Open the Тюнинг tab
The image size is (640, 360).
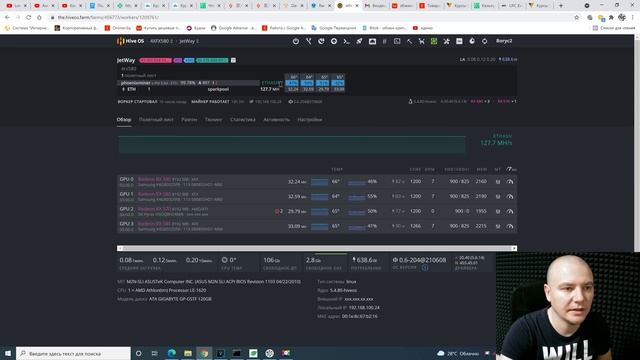pos(213,120)
